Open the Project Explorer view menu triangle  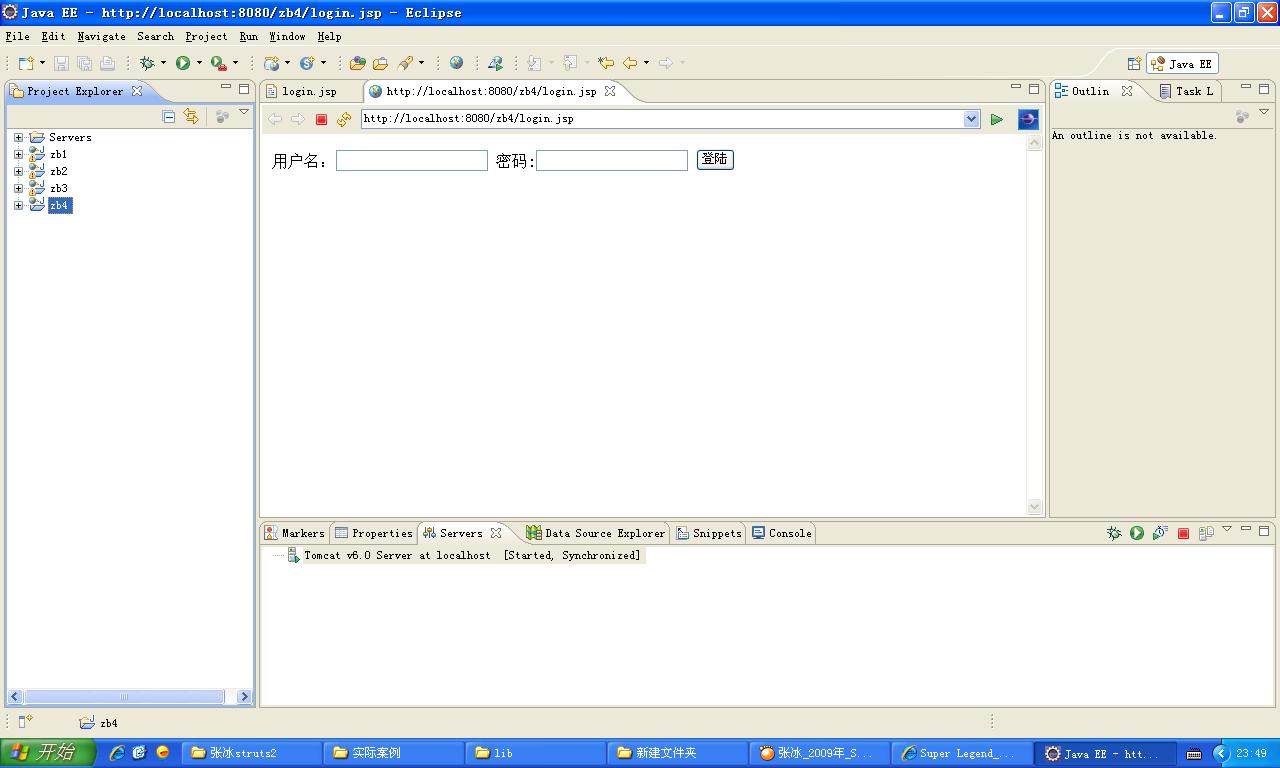(244, 112)
